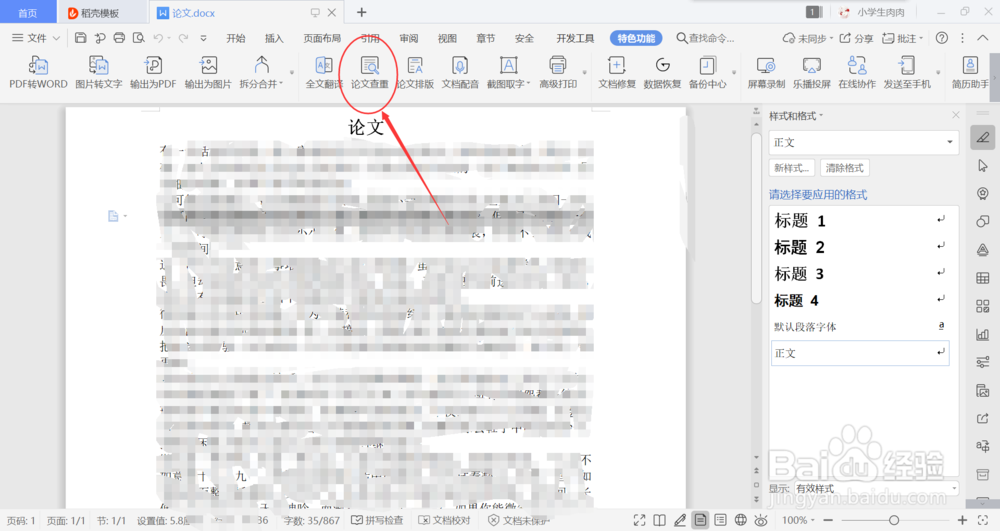Toggle 拼写检查 spell check in status bar
The width and height of the screenshot is (1000, 531).
click(378, 520)
